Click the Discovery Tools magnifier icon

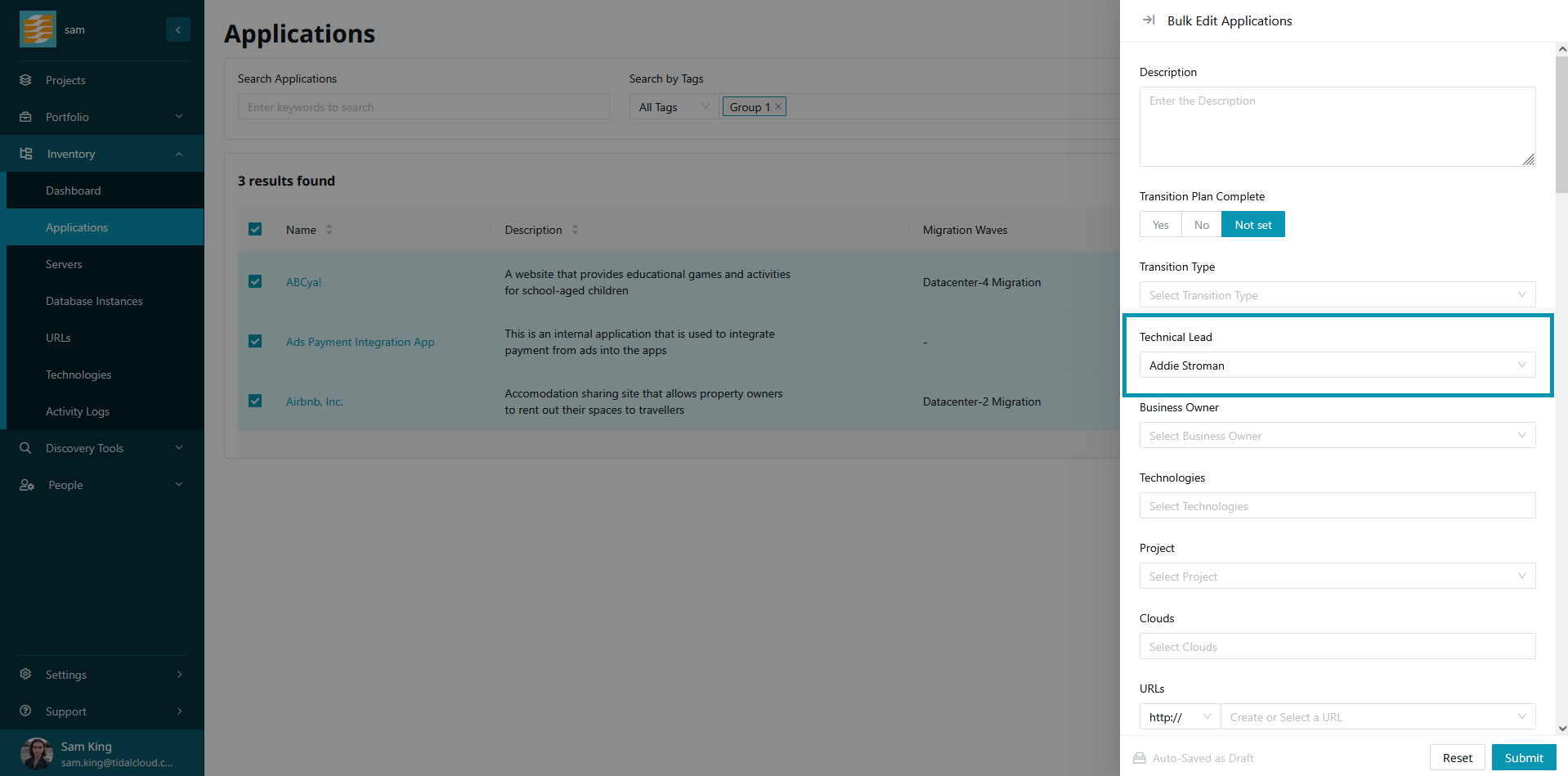click(26, 448)
